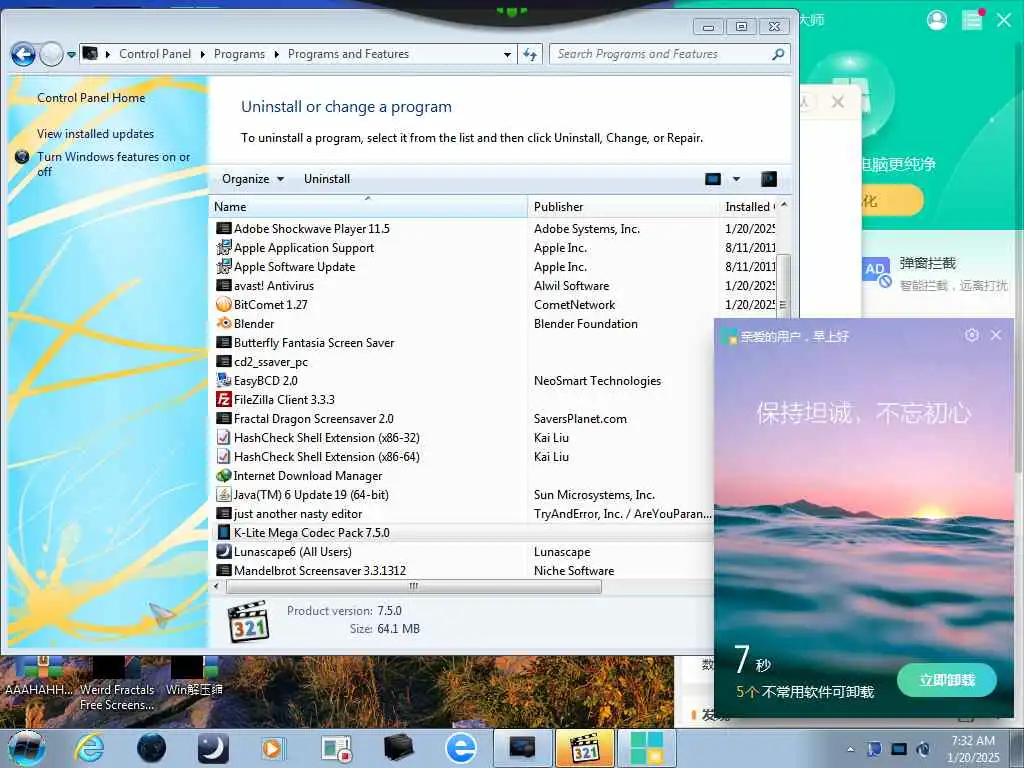Screen dimensions: 1024x768
Task: Select avast! Antivirus entry
Action: tap(274, 285)
